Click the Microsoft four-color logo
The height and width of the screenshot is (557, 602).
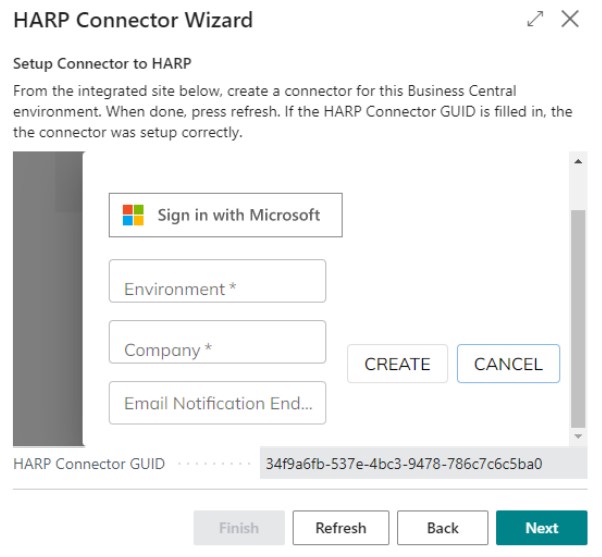[x=133, y=215]
